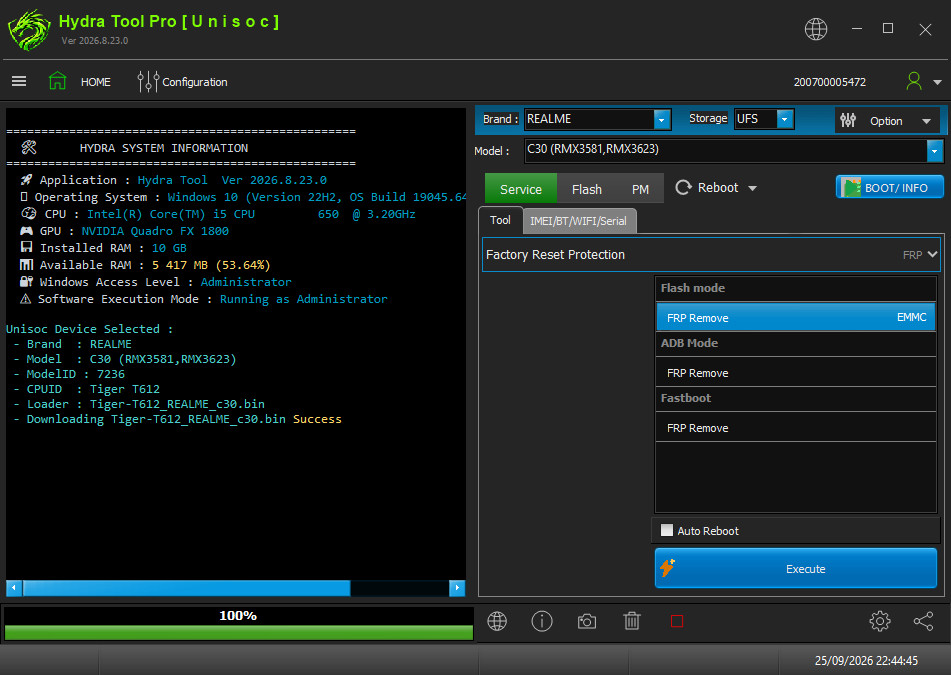Click the share icon at bottom right
951x675 pixels.
point(923,621)
